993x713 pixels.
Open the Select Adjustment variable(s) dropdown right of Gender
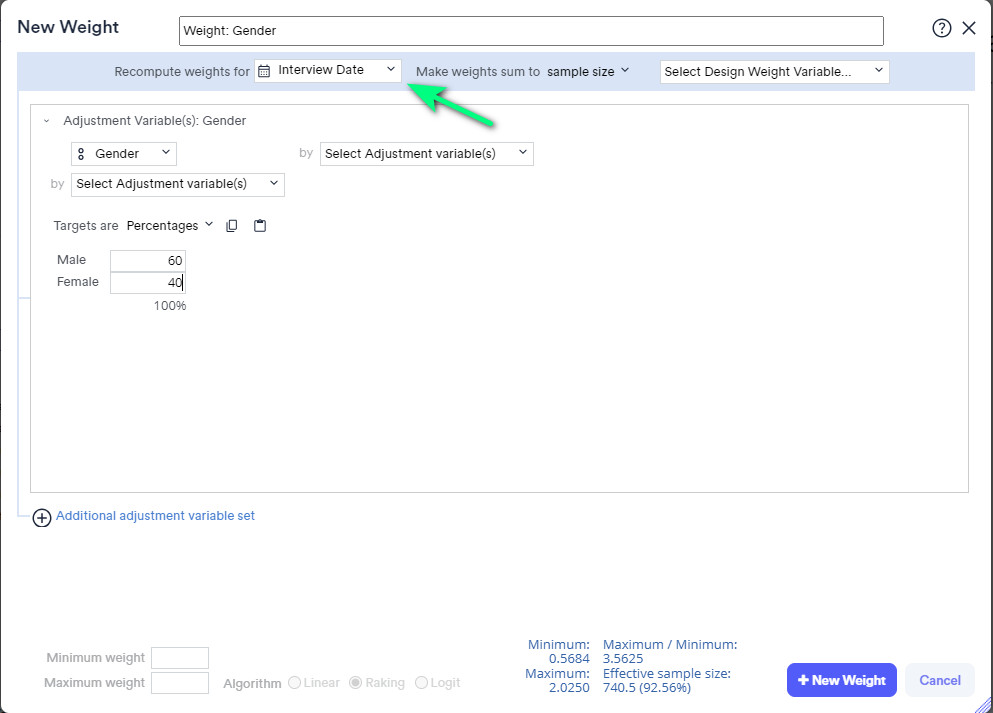pos(426,154)
